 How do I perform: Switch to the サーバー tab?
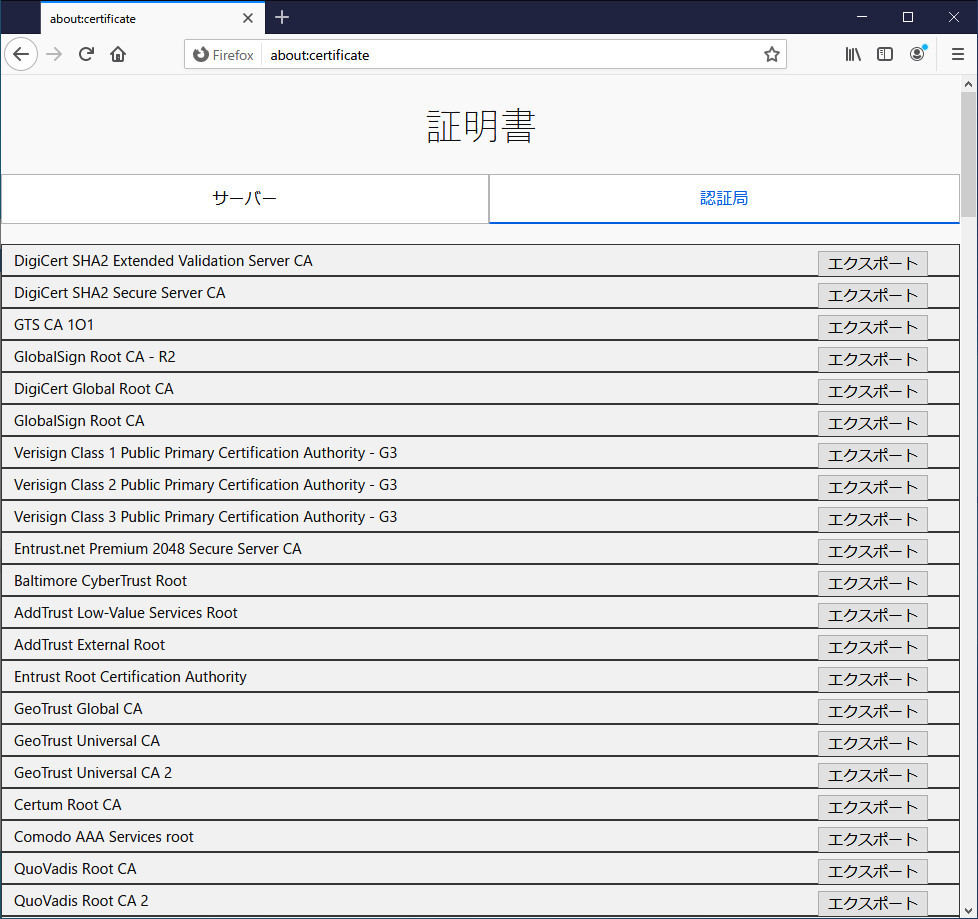point(244,198)
